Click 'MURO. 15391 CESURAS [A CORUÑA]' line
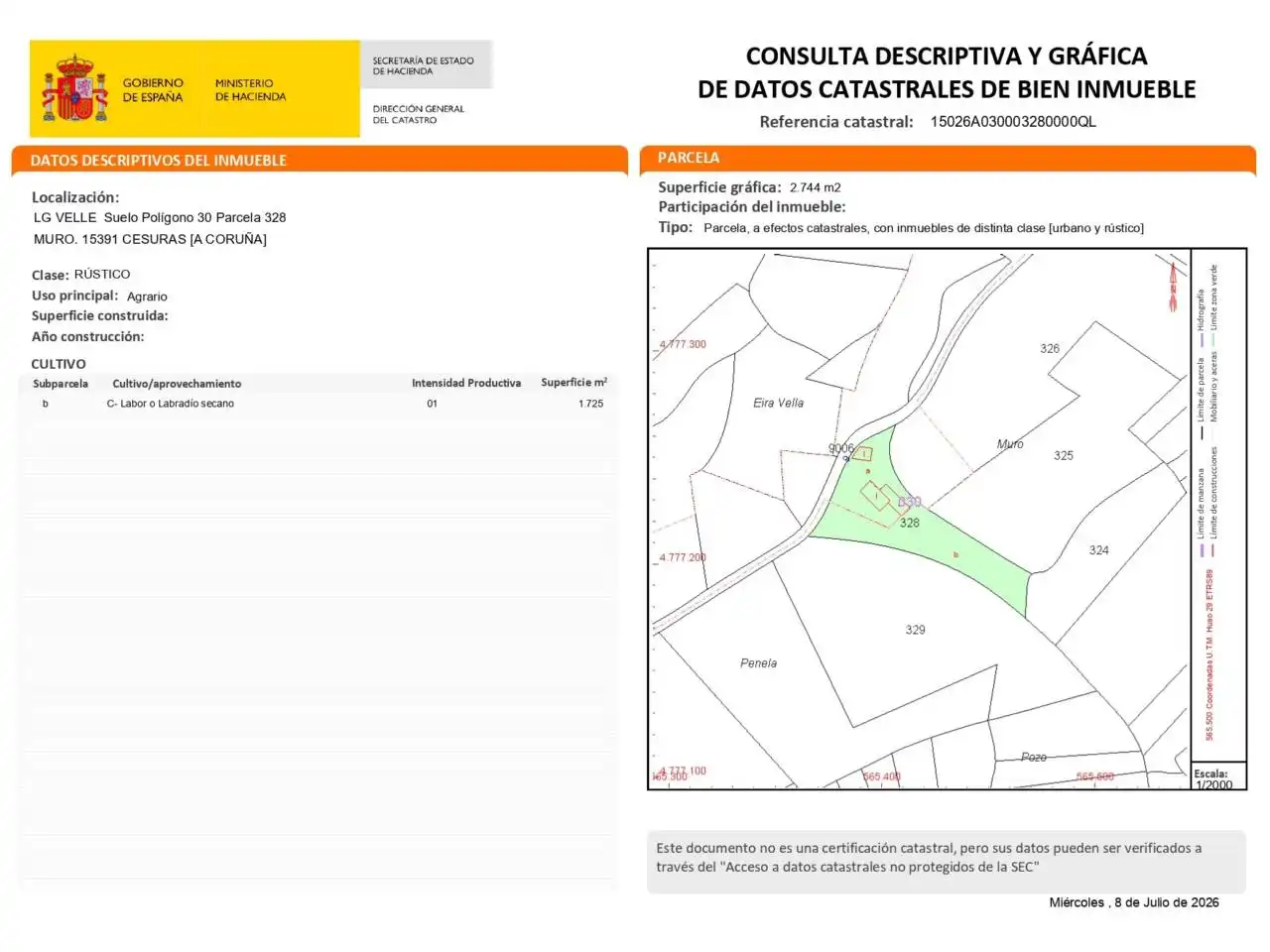The height and width of the screenshot is (952, 1270). pos(150,239)
